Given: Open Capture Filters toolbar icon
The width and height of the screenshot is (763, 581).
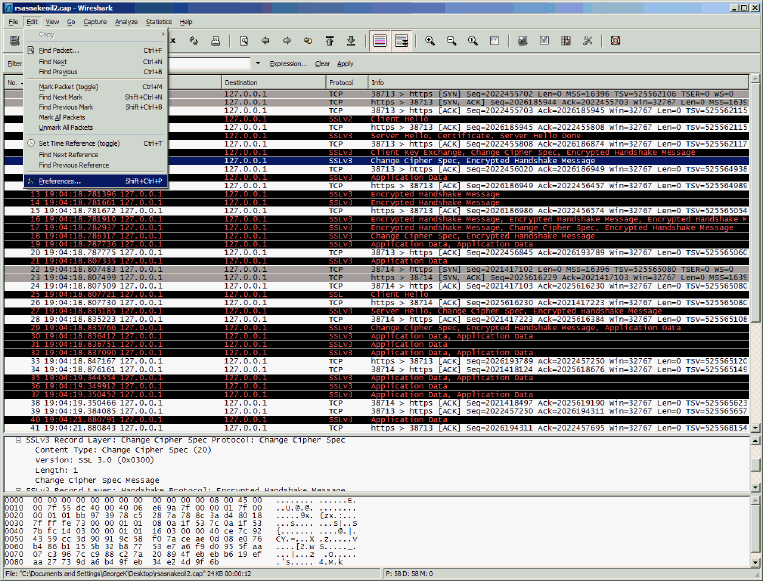Looking at the screenshot, I should [x=523, y=41].
